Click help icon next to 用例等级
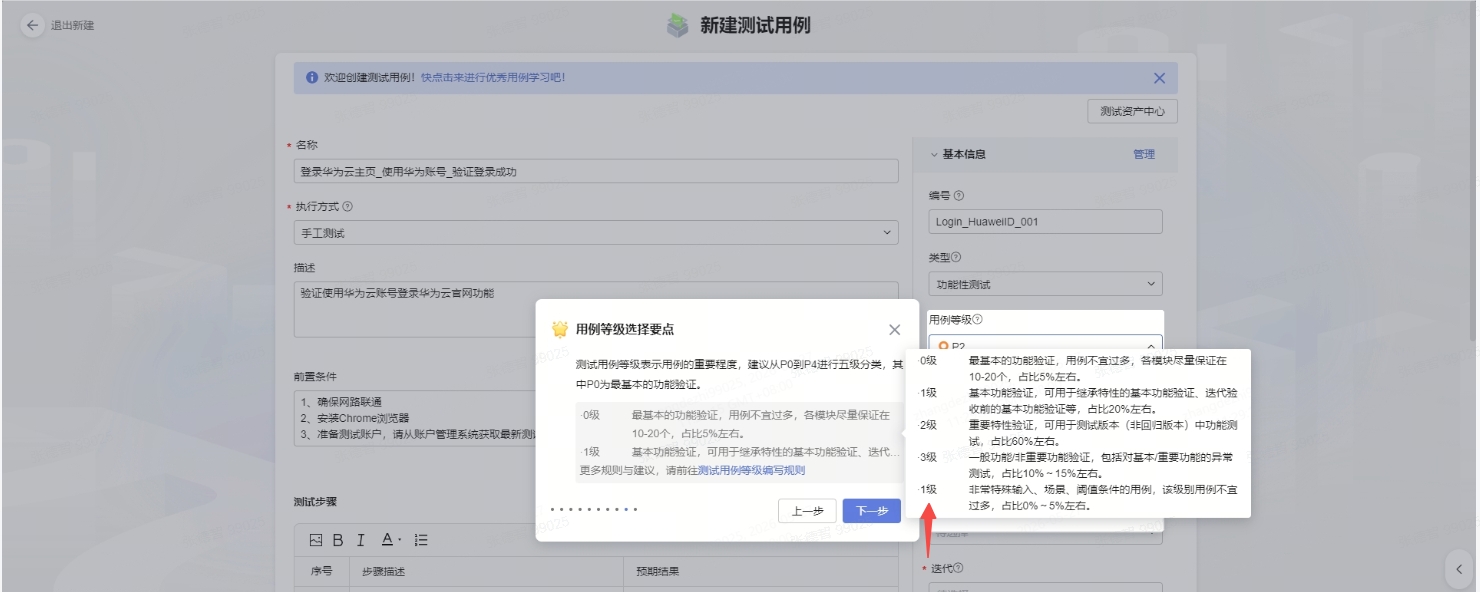This screenshot has height=592, width=1480. pyautogui.click(x=978, y=320)
